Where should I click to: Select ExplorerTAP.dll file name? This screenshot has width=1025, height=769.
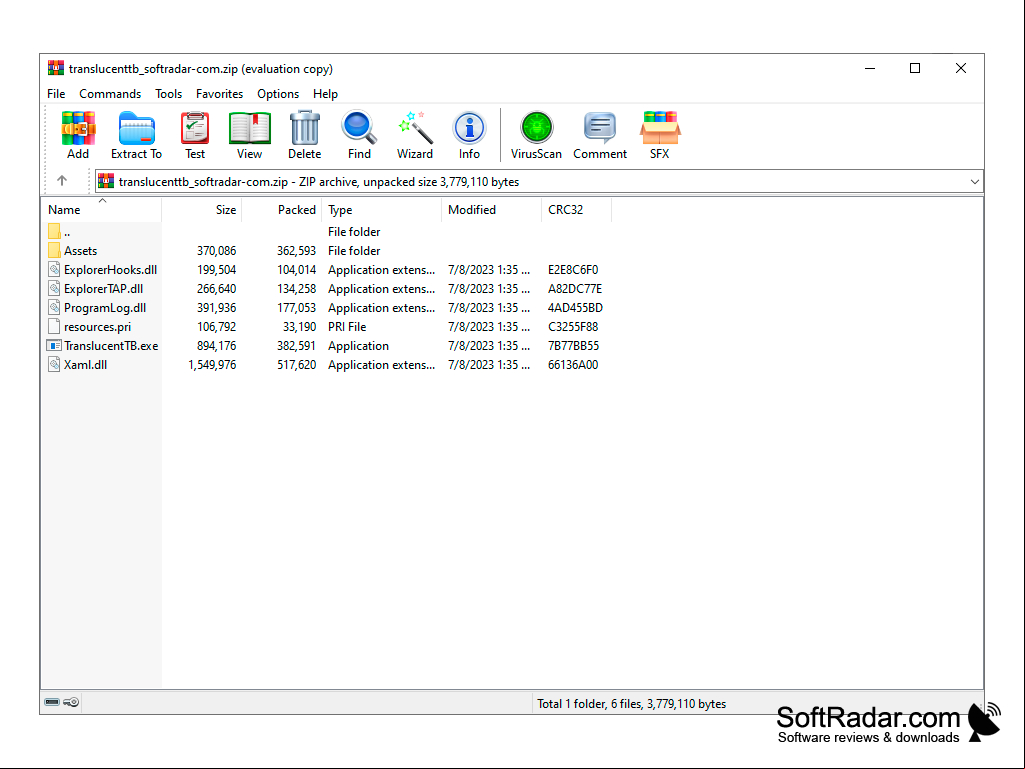pyautogui.click(x=103, y=288)
